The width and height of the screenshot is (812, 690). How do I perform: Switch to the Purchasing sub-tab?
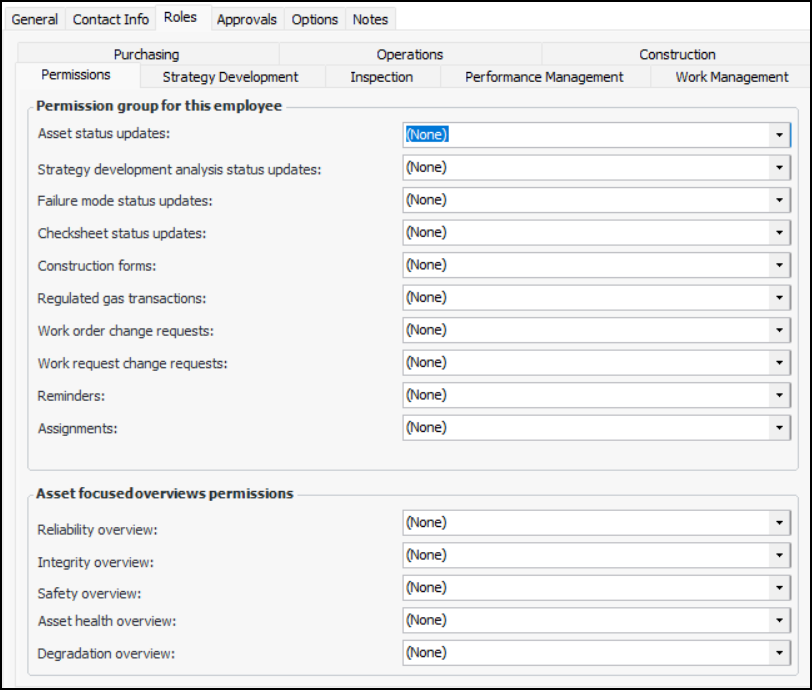[146, 55]
